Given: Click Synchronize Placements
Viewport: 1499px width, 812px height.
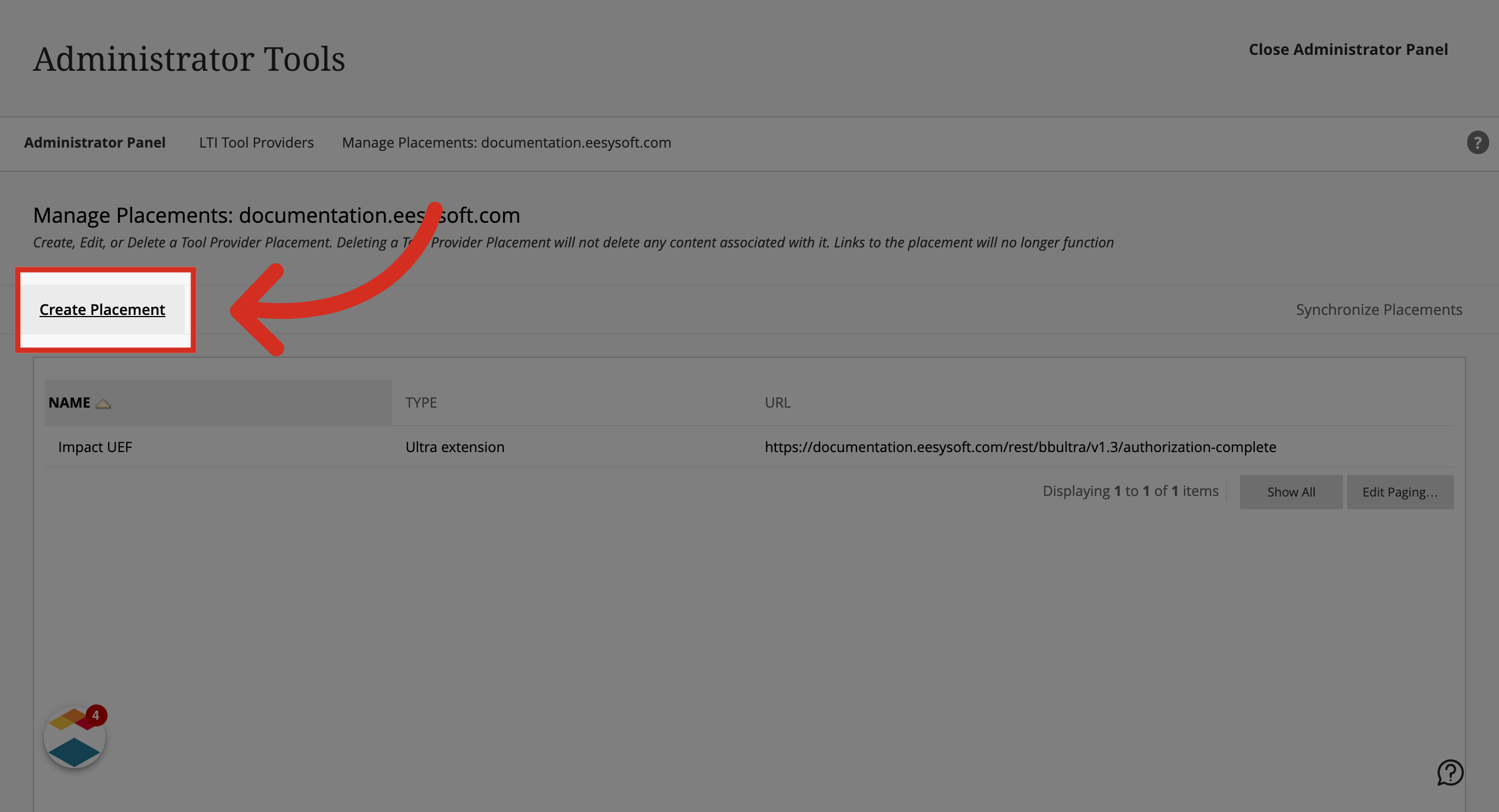Looking at the screenshot, I should pyautogui.click(x=1378, y=309).
